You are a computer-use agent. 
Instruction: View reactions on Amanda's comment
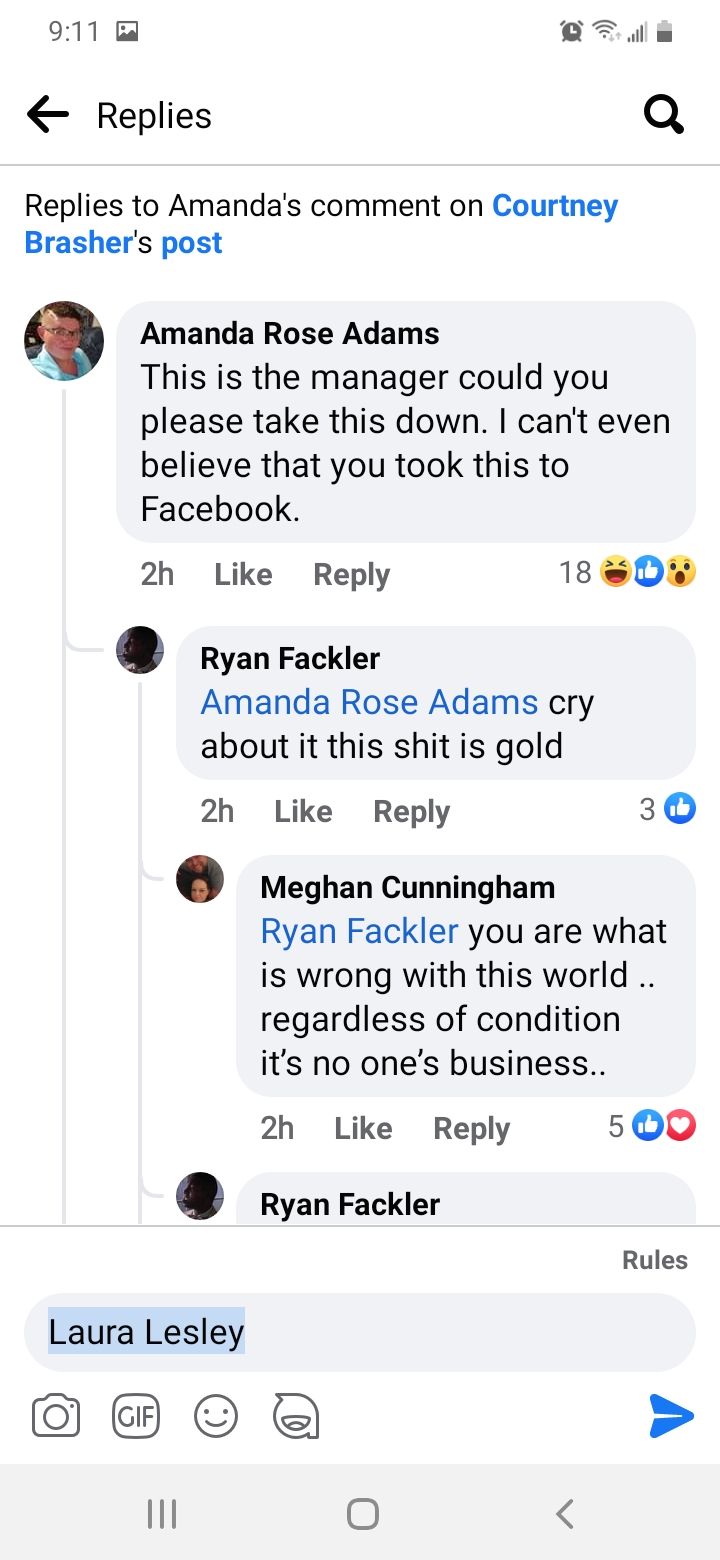pos(628,573)
